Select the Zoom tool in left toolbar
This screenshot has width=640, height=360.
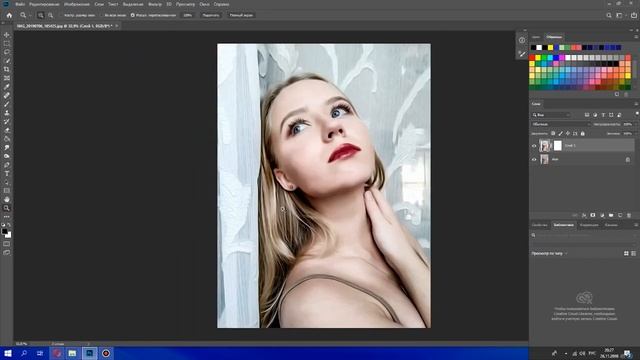pyautogui.click(x=7, y=208)
